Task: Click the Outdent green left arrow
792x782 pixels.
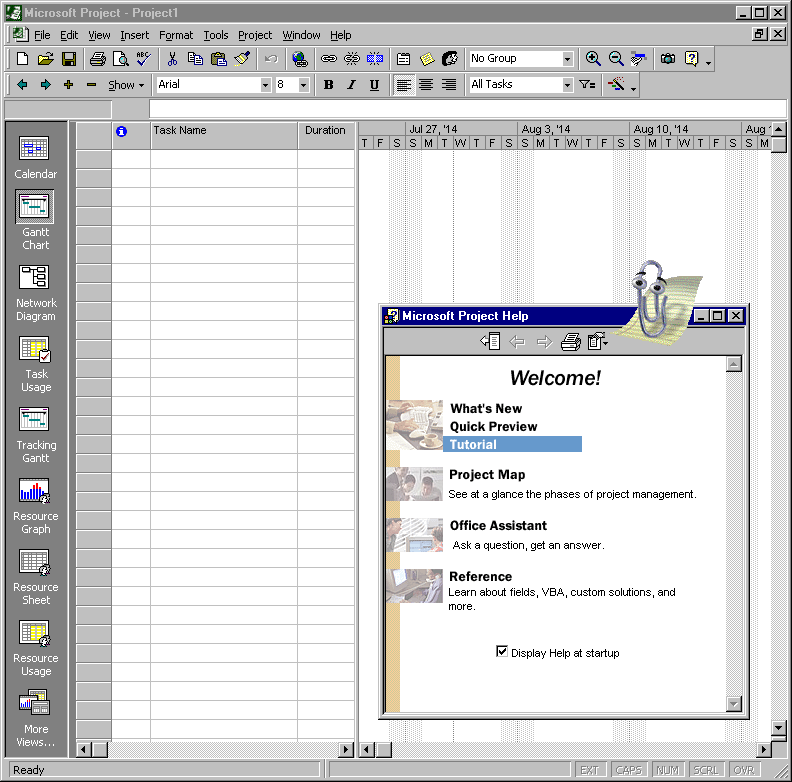Action: click(x=22, y=85)
